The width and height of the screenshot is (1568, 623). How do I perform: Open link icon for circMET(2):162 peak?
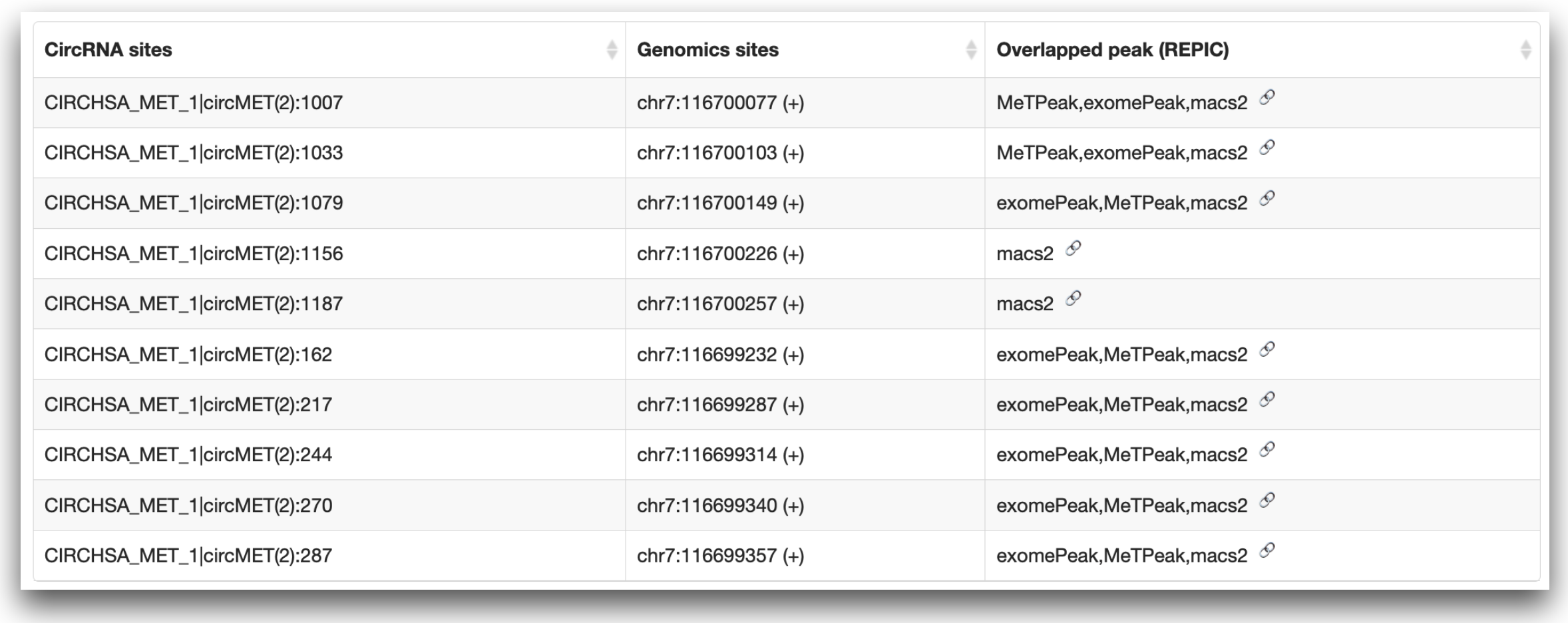[1267, 349]
